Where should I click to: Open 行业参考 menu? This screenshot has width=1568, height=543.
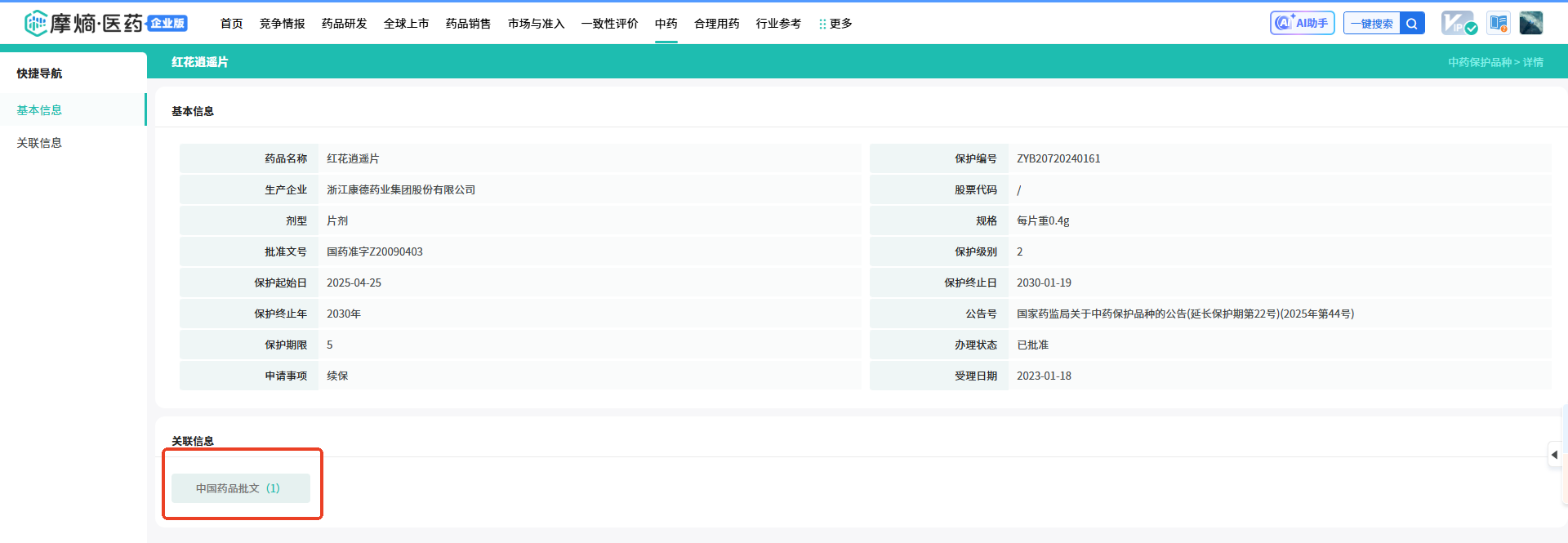(779, 24)
